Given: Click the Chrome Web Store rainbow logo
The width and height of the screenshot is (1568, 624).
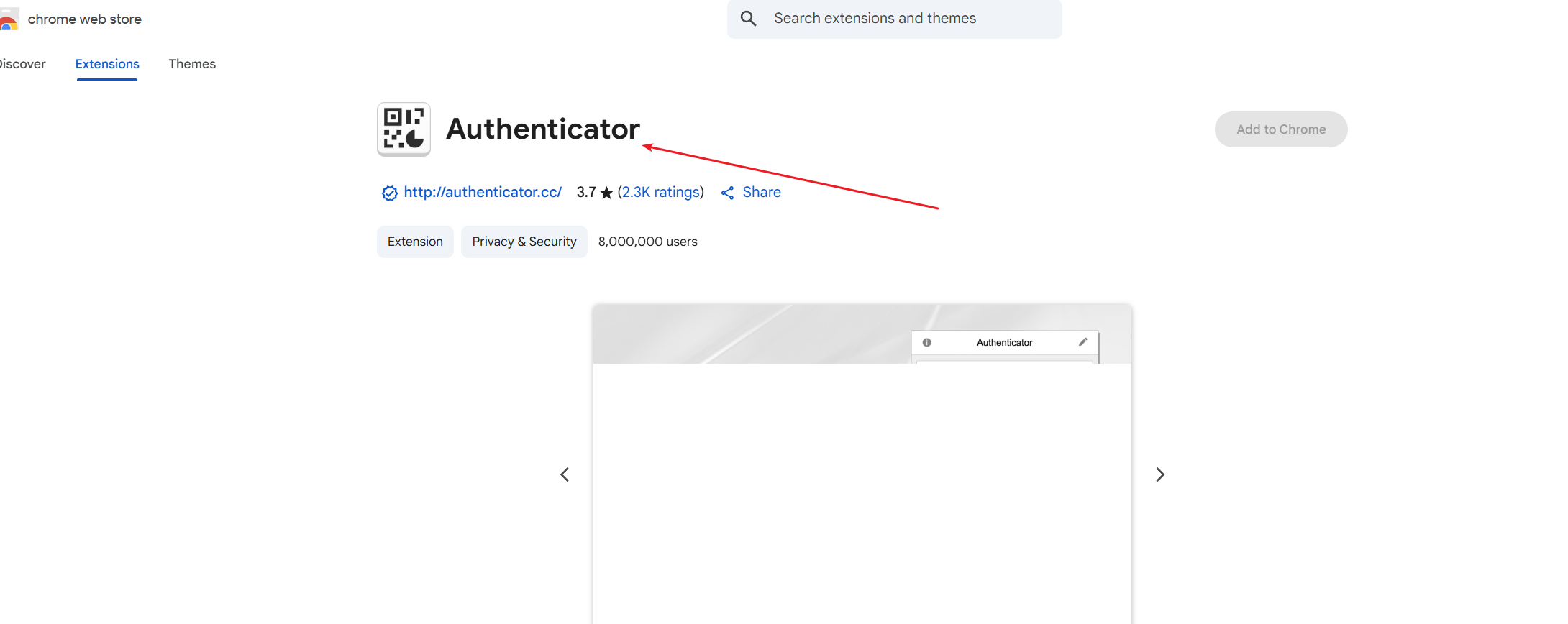Looking at the screenshot, I should 9,19.
